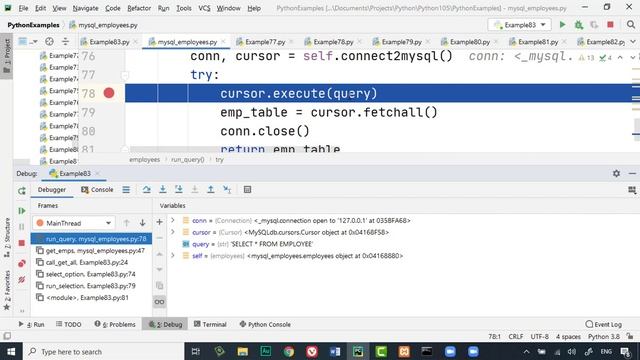Open Word from the taskbar
640x360 pixels.
[x=335, y=351]
